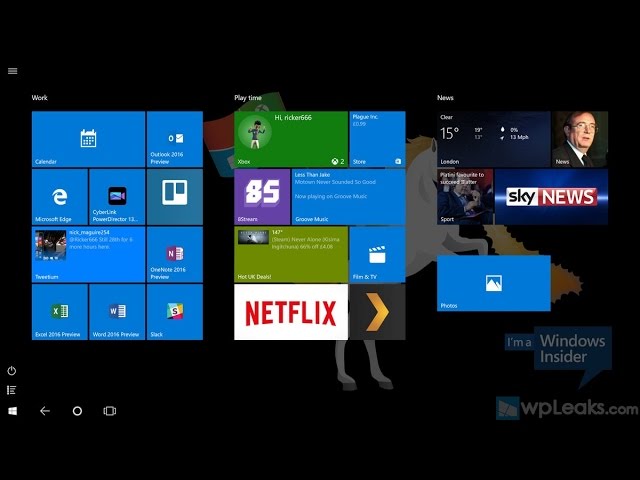Screen dimensions: 640x480
Task: Launch the Slack tile
Action: (175, 312)
